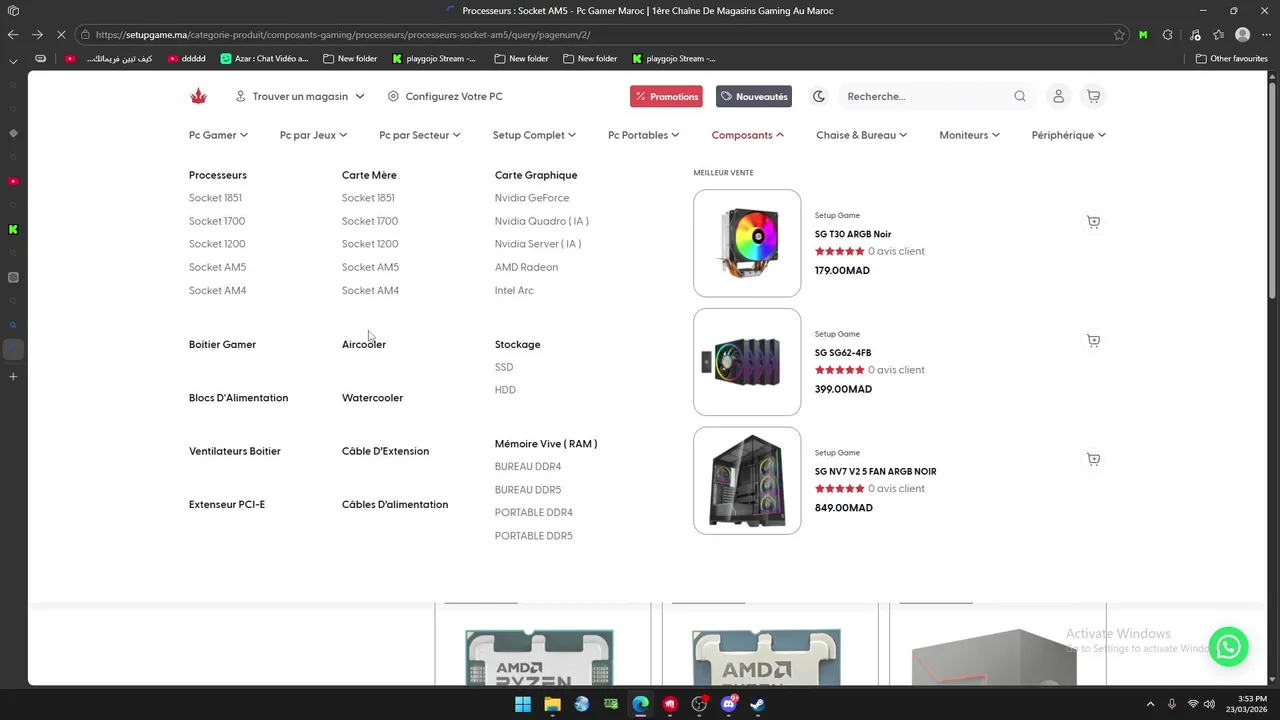Open BUREAU DDR5 memory category
This screenshot has width=1280, height=720.
tap(528, 490)
